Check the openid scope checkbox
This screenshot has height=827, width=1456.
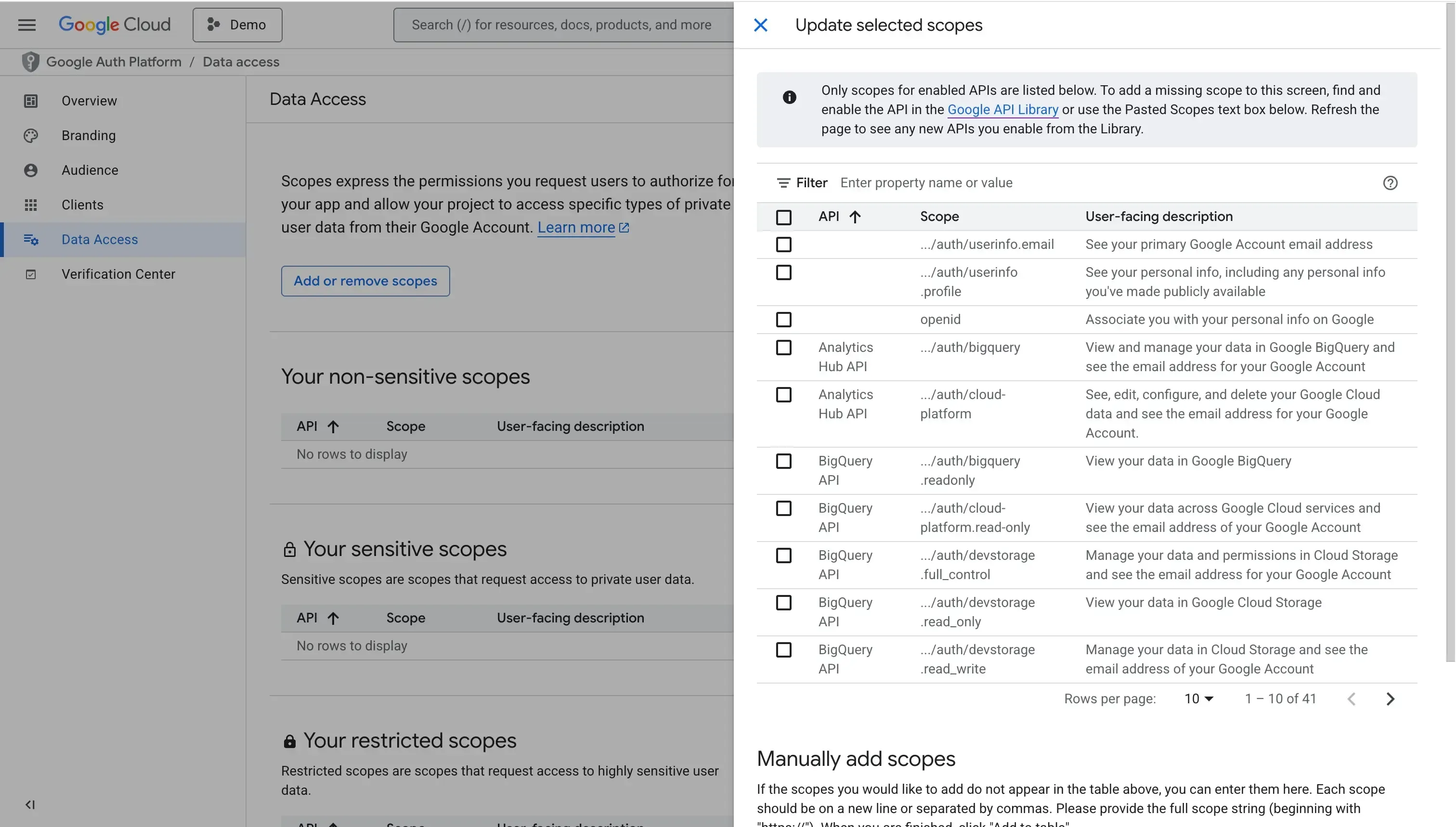(783, 320)
